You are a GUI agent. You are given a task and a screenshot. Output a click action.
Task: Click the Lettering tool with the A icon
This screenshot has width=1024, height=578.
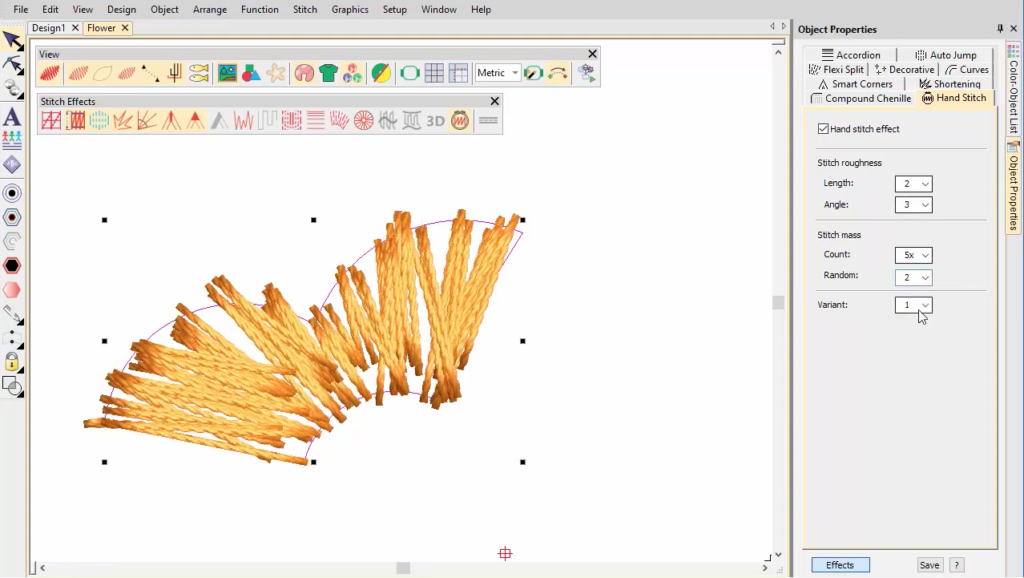tap(12, 117)
